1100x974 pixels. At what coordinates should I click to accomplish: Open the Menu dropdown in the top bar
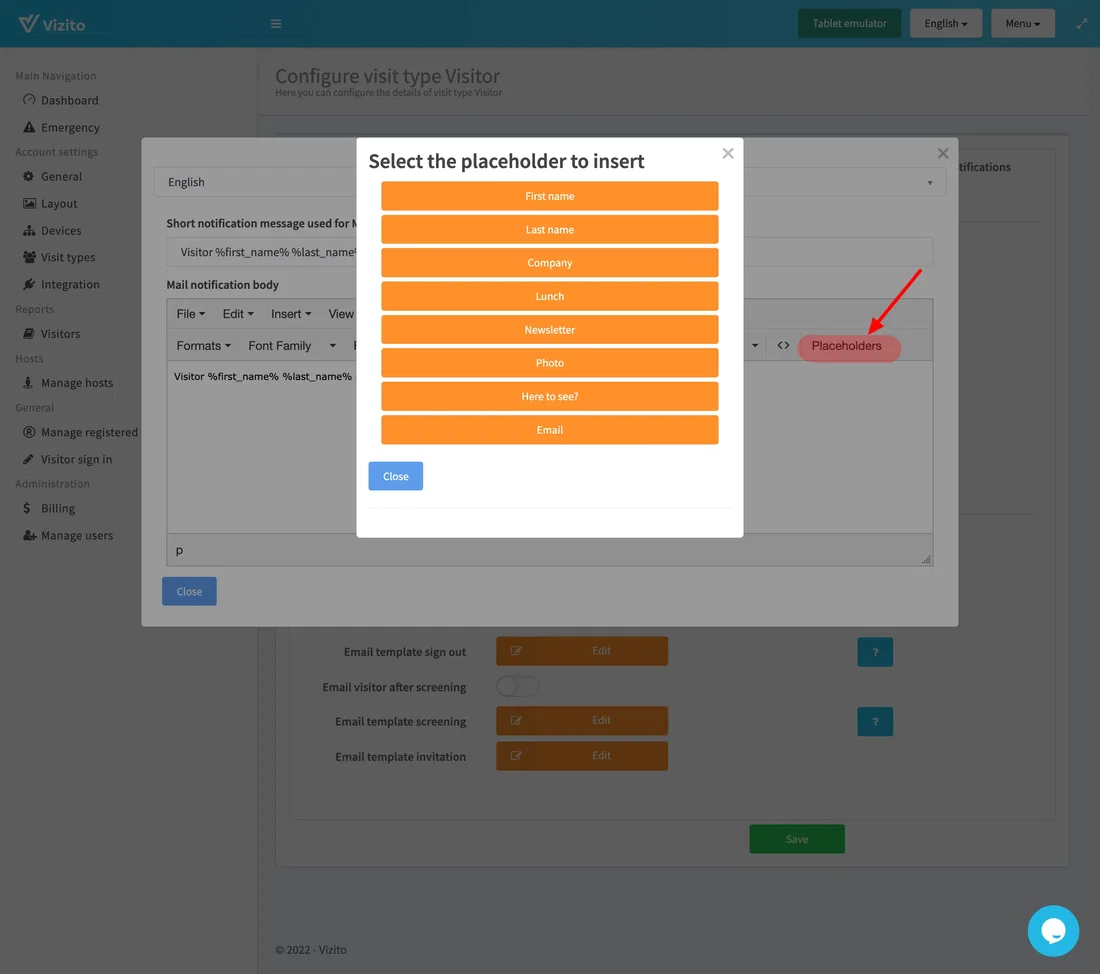(x=1023, y=22)
